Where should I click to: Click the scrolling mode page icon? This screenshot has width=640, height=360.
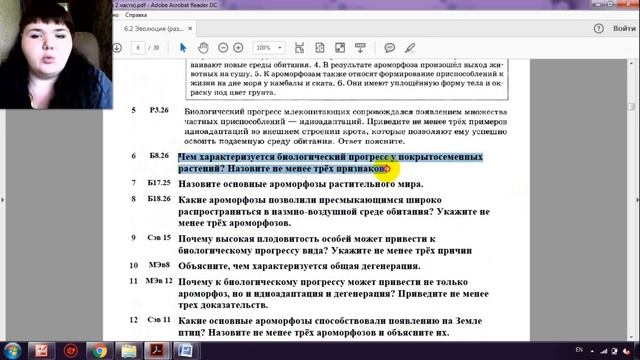pyautogui.click(x=299, y=48)
